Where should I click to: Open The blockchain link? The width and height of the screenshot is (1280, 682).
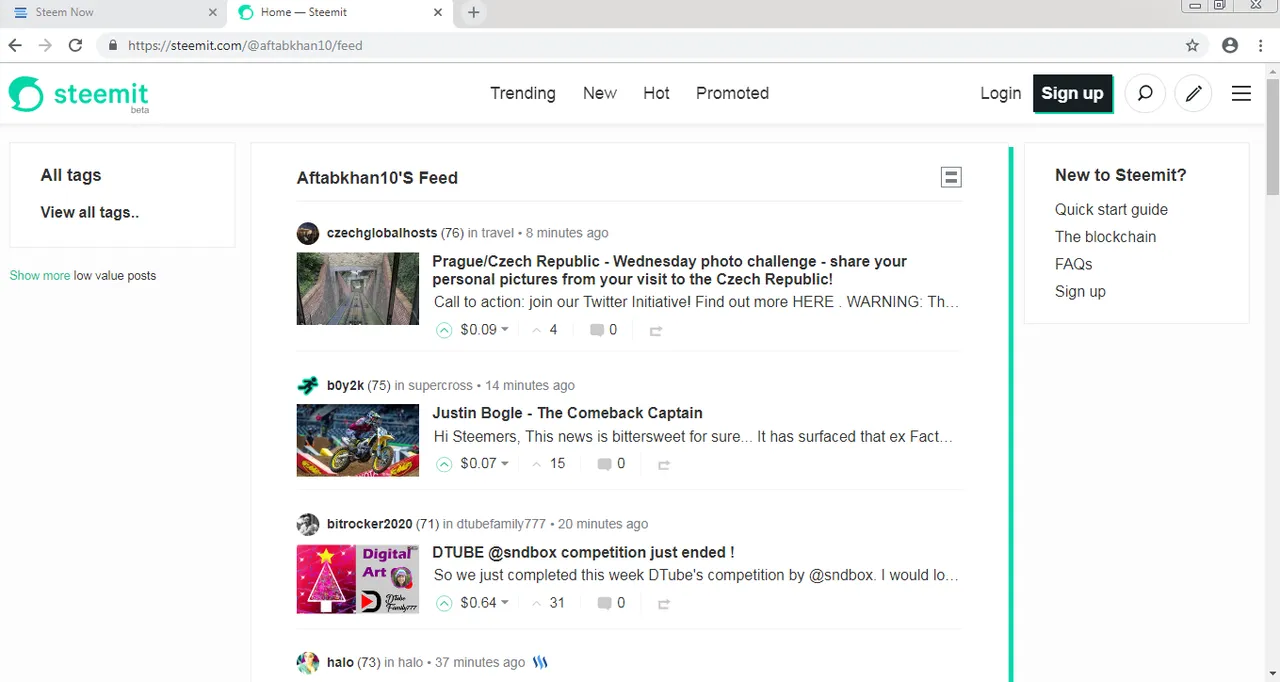point(1105,237)
